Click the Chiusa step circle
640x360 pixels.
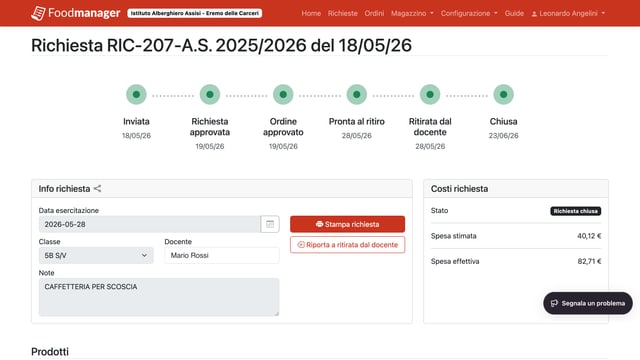pyautogui.click(x=504, y=95)
